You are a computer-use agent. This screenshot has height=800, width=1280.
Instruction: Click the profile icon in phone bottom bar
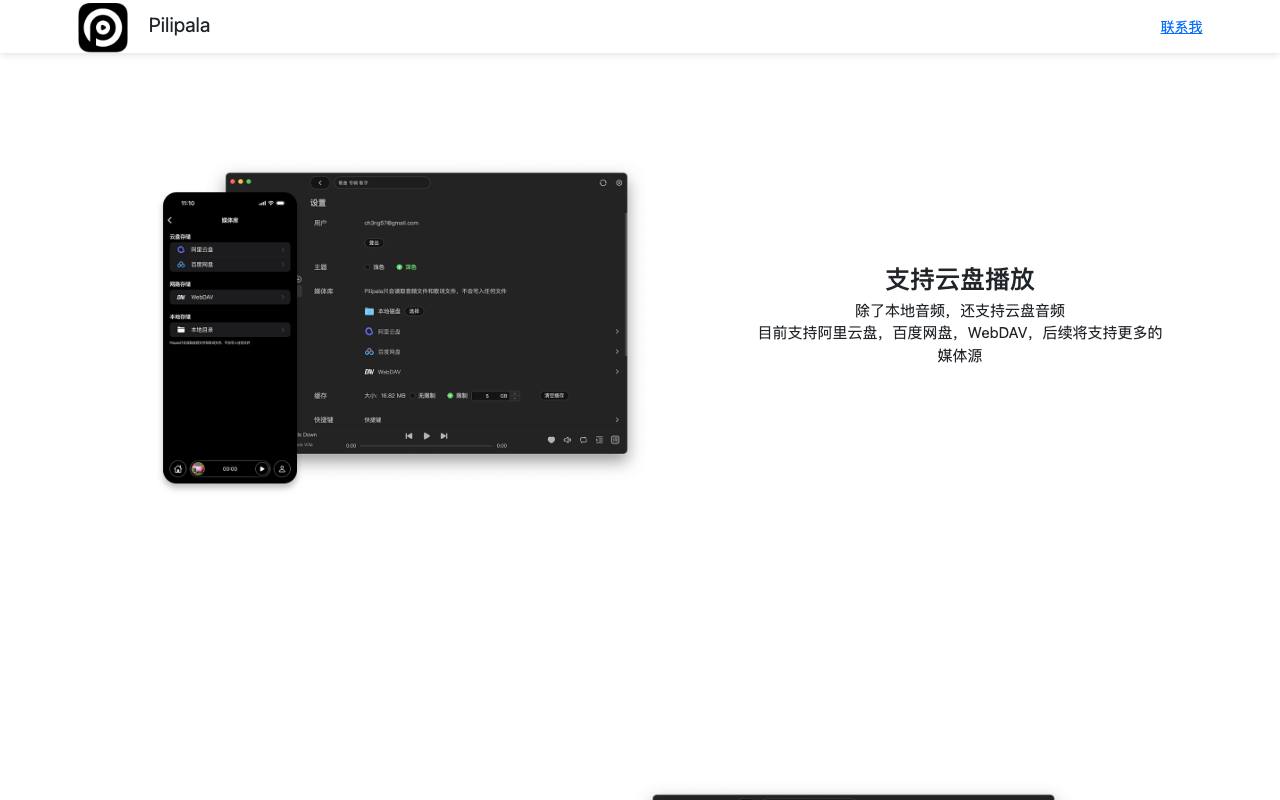282,469
